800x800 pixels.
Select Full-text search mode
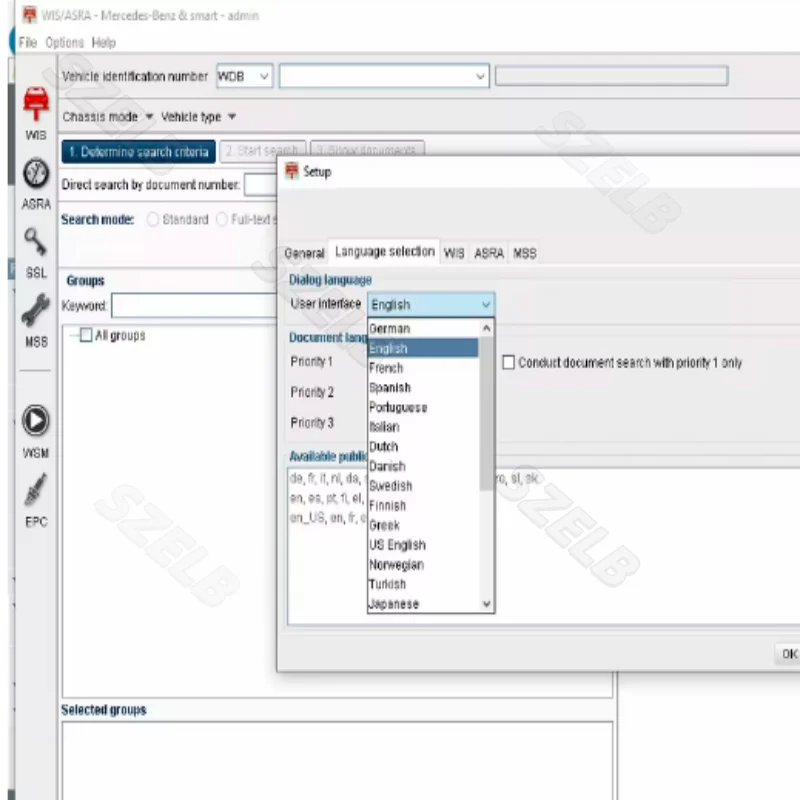point(221,219)
